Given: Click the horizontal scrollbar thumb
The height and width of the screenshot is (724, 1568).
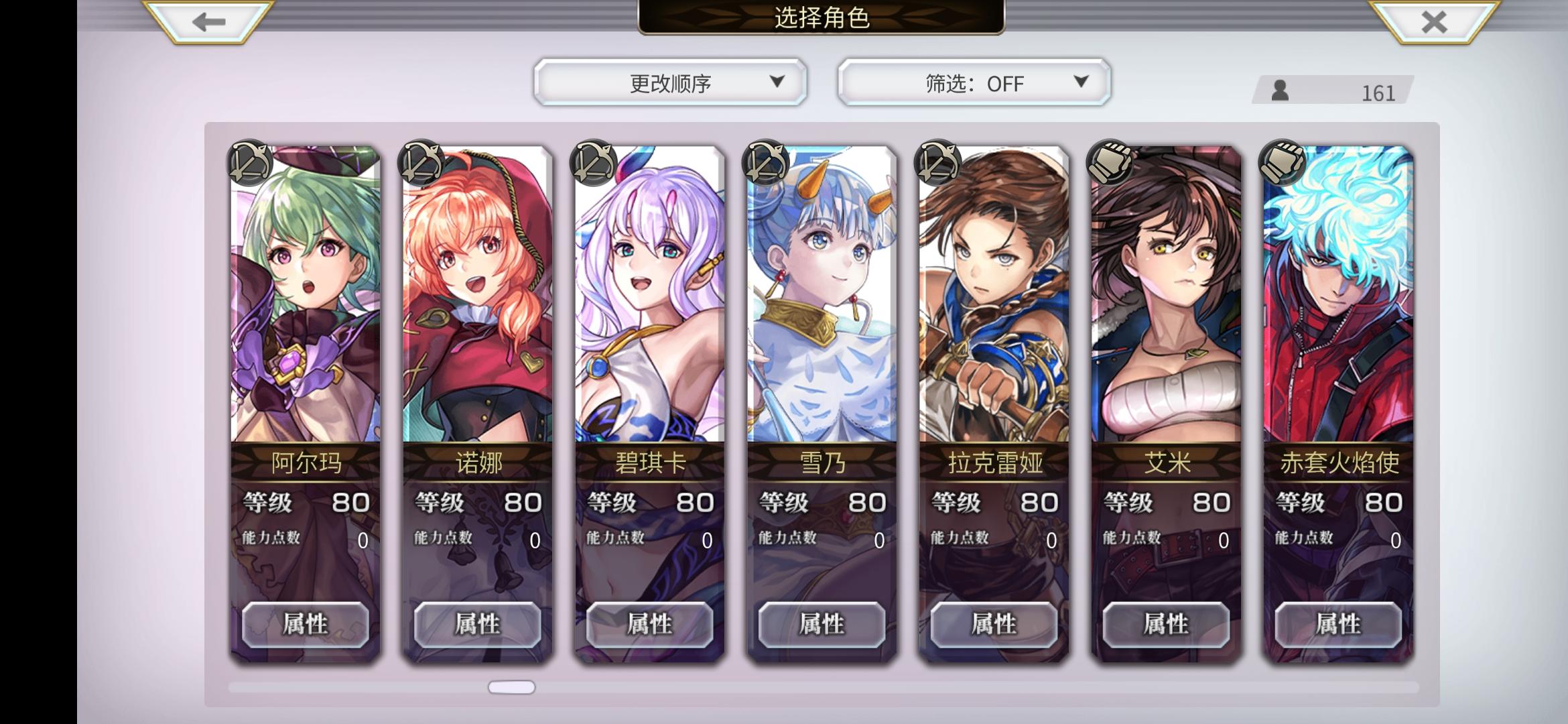Looking at the screenshot, I should 512,687.
